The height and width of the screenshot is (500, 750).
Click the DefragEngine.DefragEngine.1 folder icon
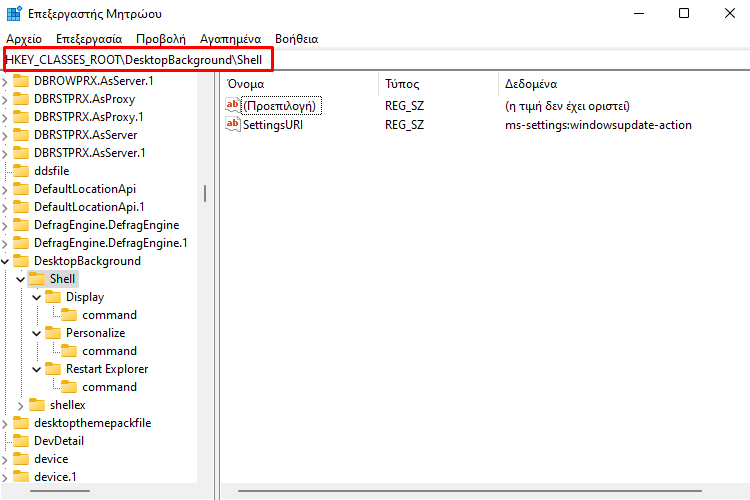(21, 243)
